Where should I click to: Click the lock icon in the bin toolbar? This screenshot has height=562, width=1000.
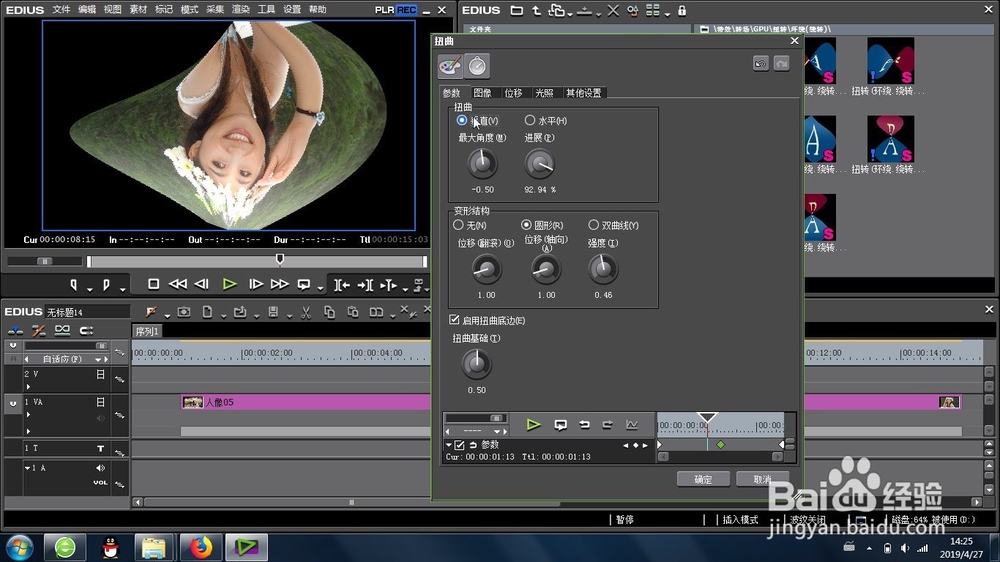(682, 10)
